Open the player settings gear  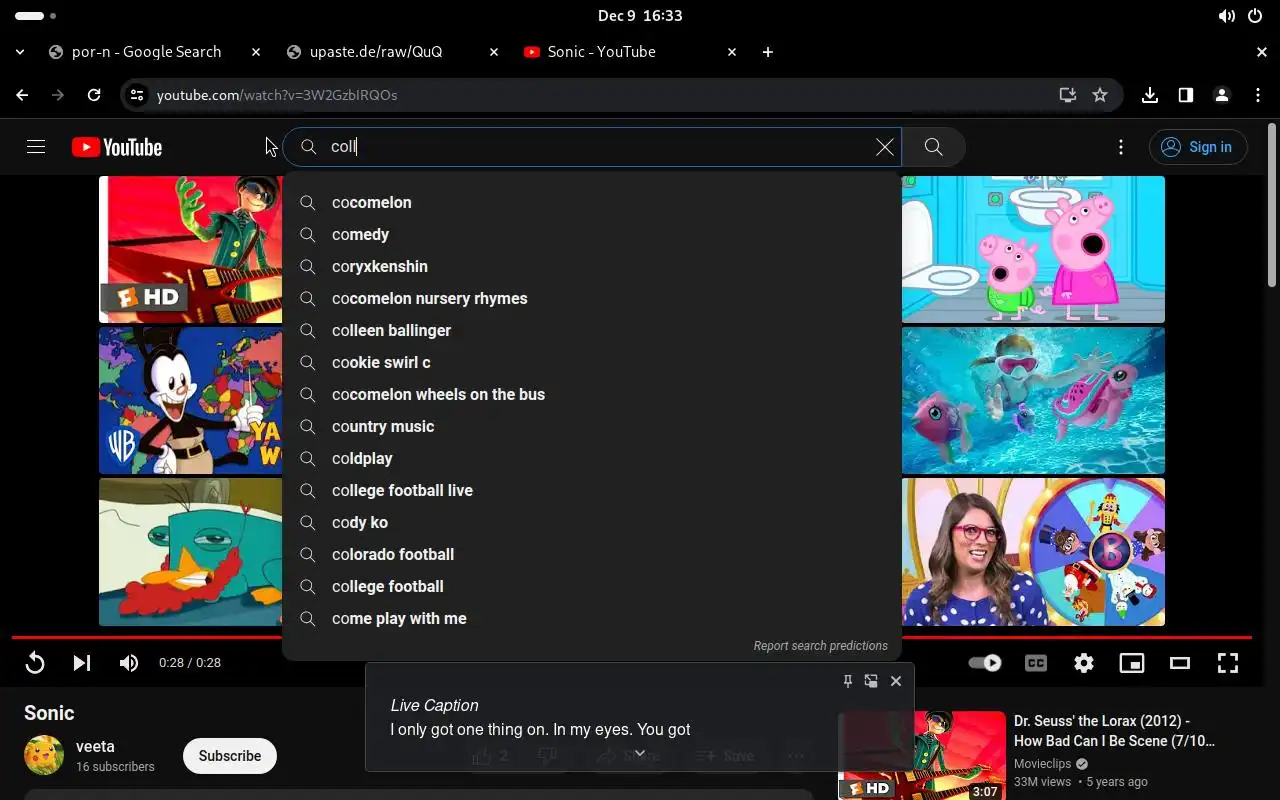(1084, 663)
